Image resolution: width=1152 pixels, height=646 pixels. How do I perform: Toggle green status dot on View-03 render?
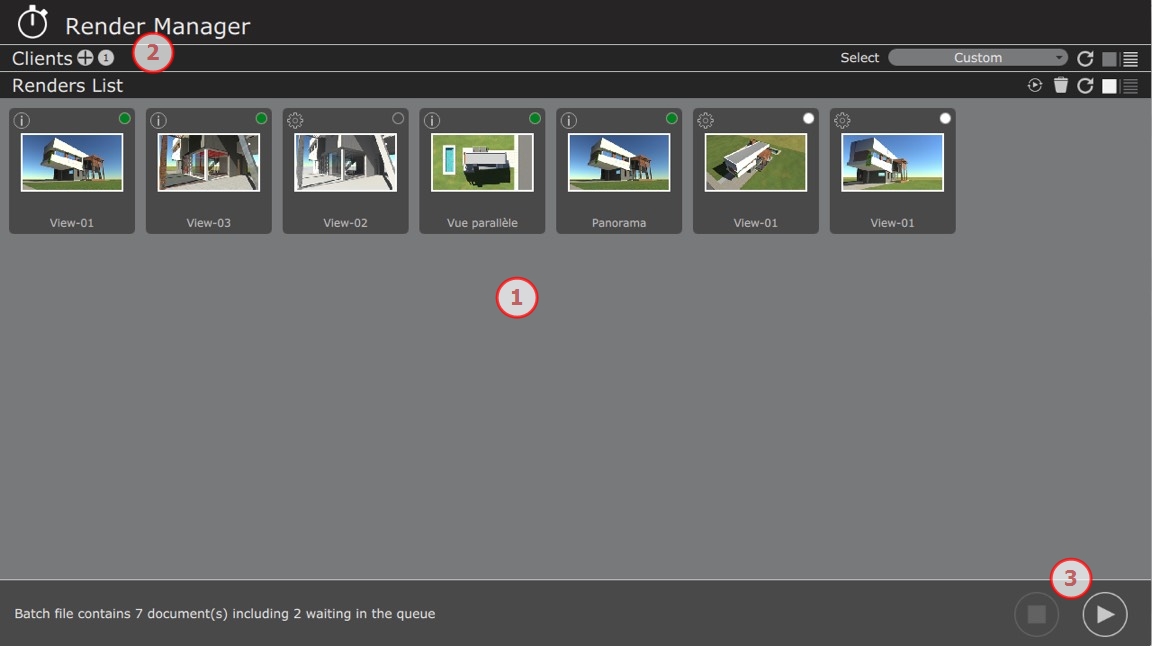point(261,119)
